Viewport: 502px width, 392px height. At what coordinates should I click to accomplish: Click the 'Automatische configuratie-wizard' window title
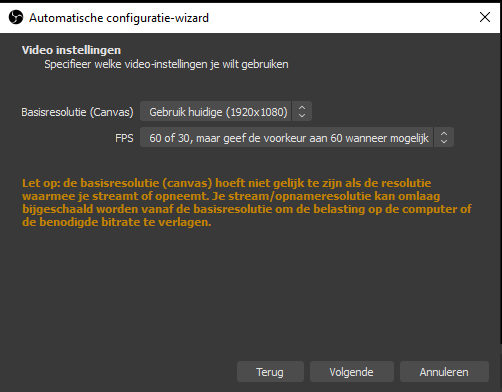tap(119, 18)
